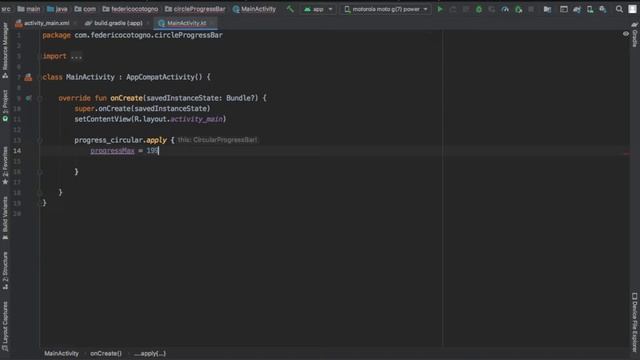
Task: Click fold marker at onCreate closing brace
Action: 40,193
